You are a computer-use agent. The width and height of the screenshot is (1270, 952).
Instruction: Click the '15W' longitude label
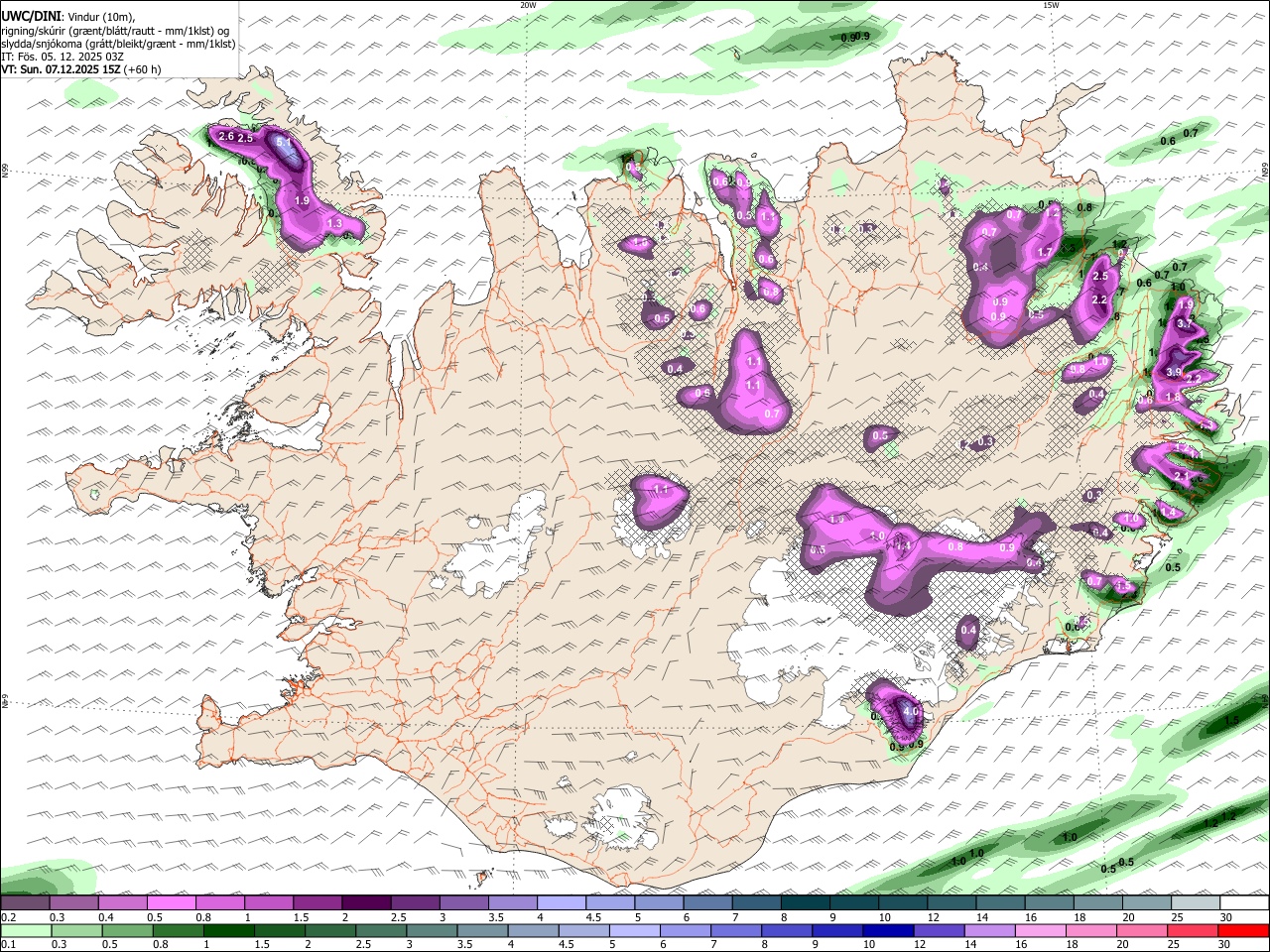[x=1051, y=5]
